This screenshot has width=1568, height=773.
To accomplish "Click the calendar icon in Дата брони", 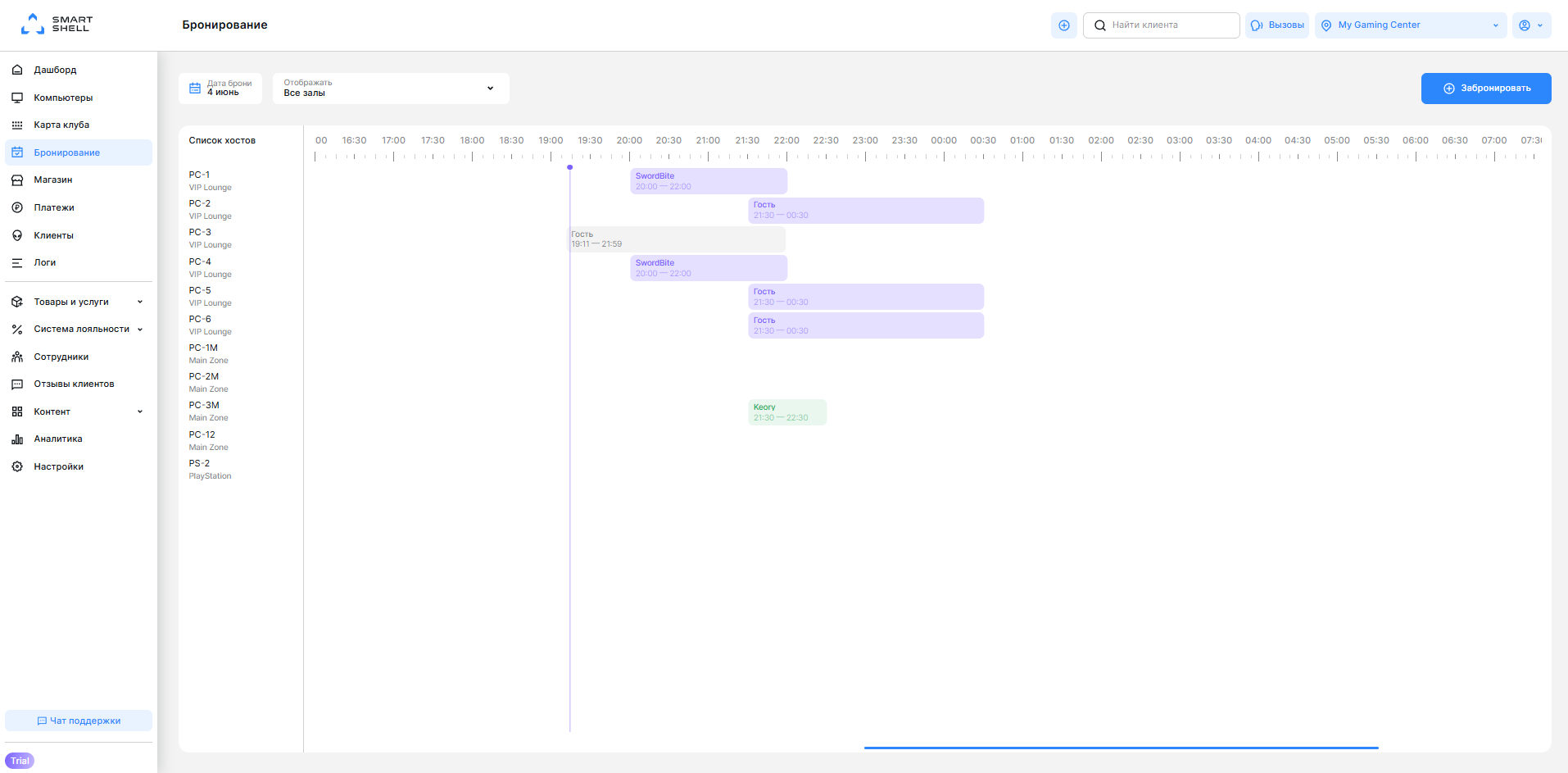I will click(x=195, y=88).
